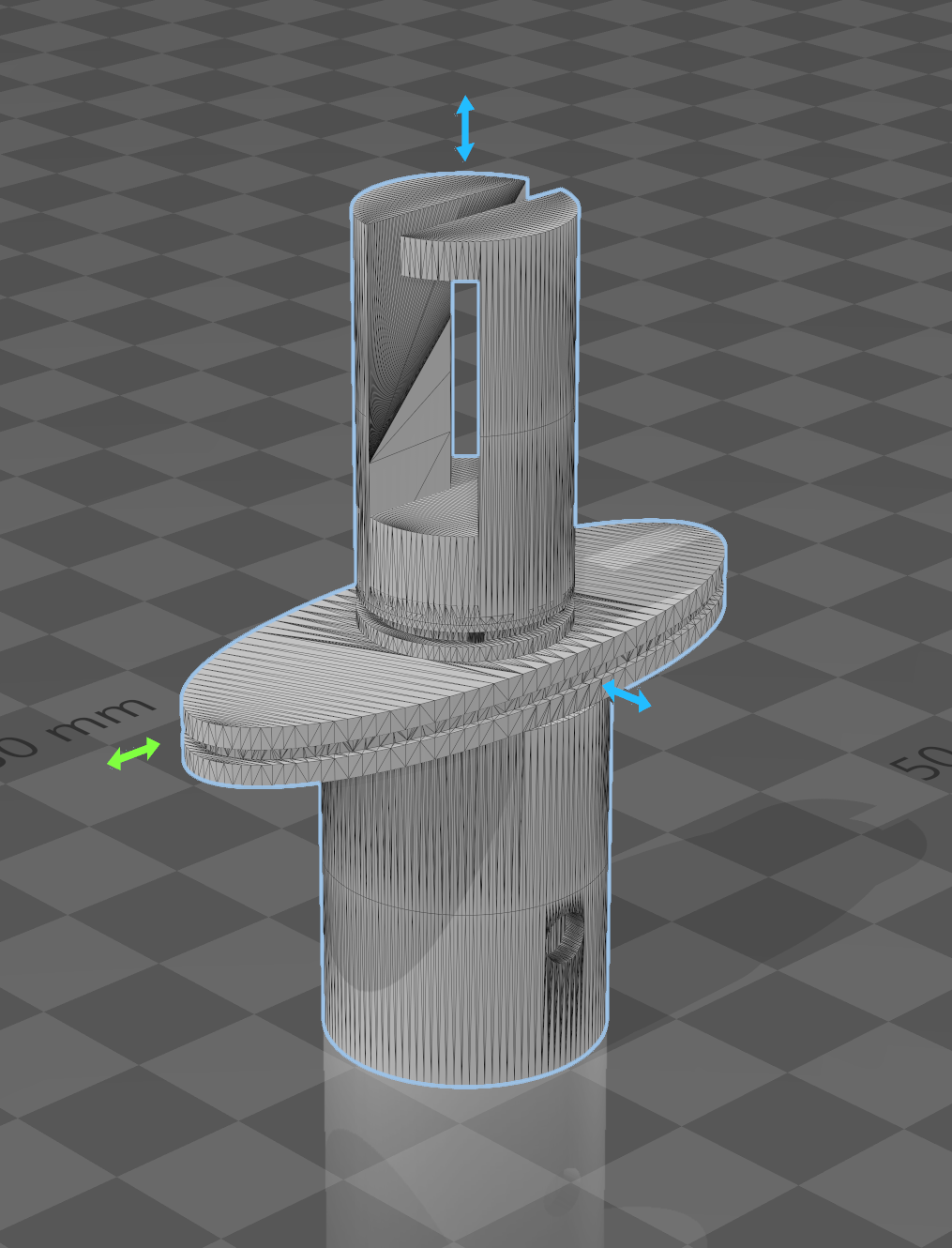Select the gray 3D model in the viewport
Viewport: 952px width, 1248px height.
[x=455, y=631]
